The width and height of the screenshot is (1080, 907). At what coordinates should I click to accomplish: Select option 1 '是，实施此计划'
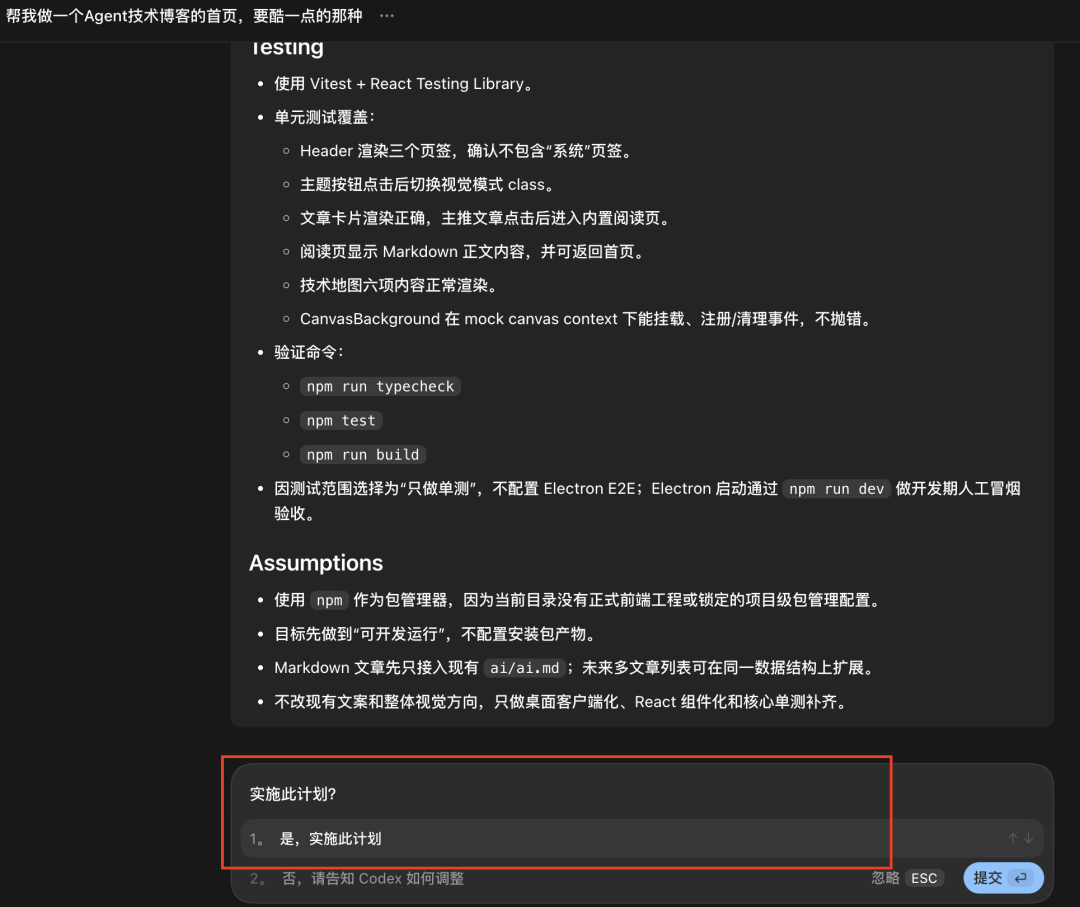coord(642,838)
